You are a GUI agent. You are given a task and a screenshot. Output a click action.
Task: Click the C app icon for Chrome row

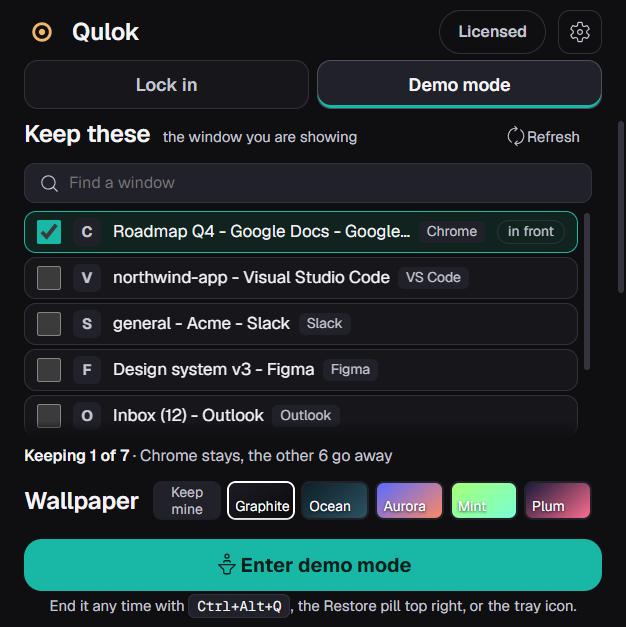87,232
